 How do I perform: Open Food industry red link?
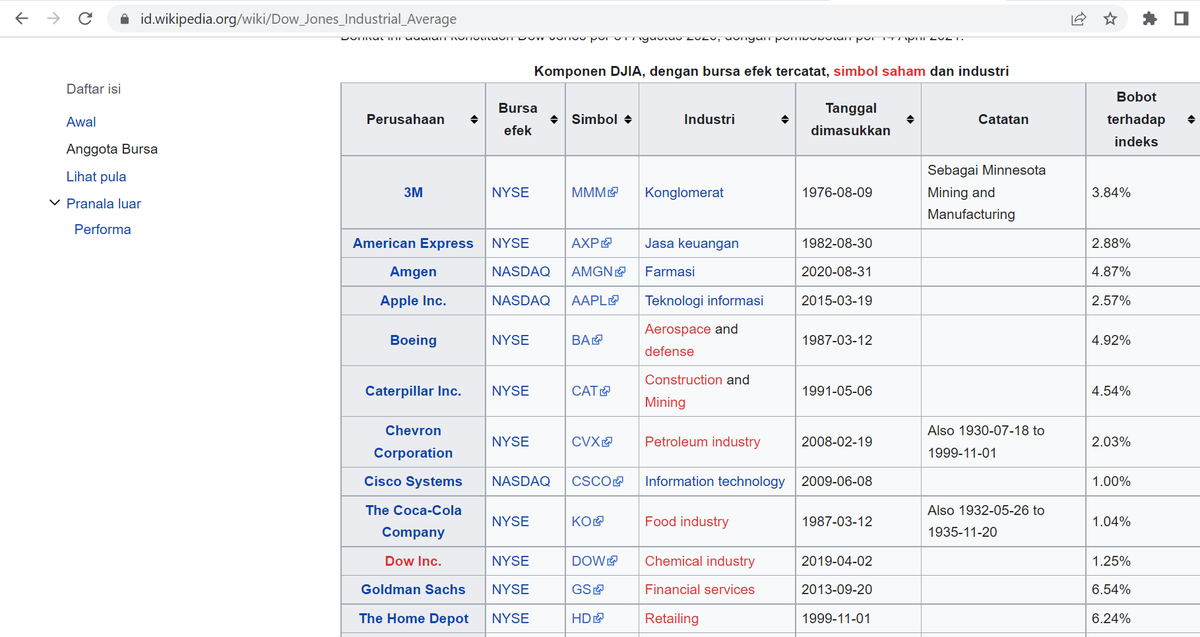(x=687, y=522)
